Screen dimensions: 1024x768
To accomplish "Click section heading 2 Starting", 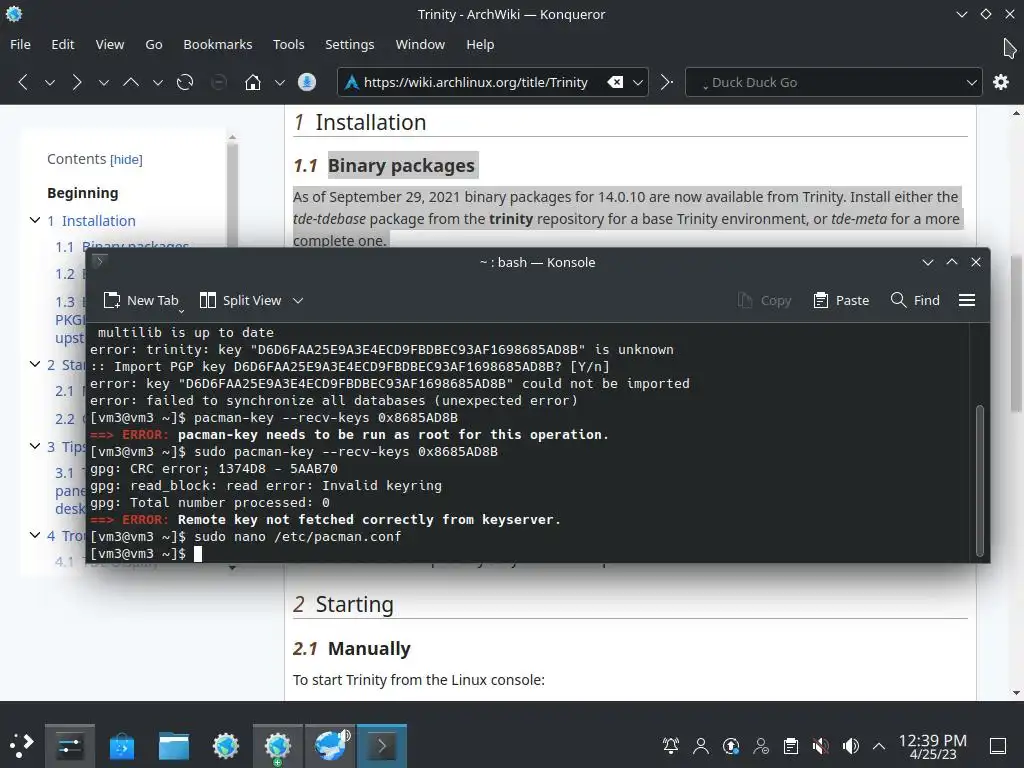I will (x=344, y=604).
